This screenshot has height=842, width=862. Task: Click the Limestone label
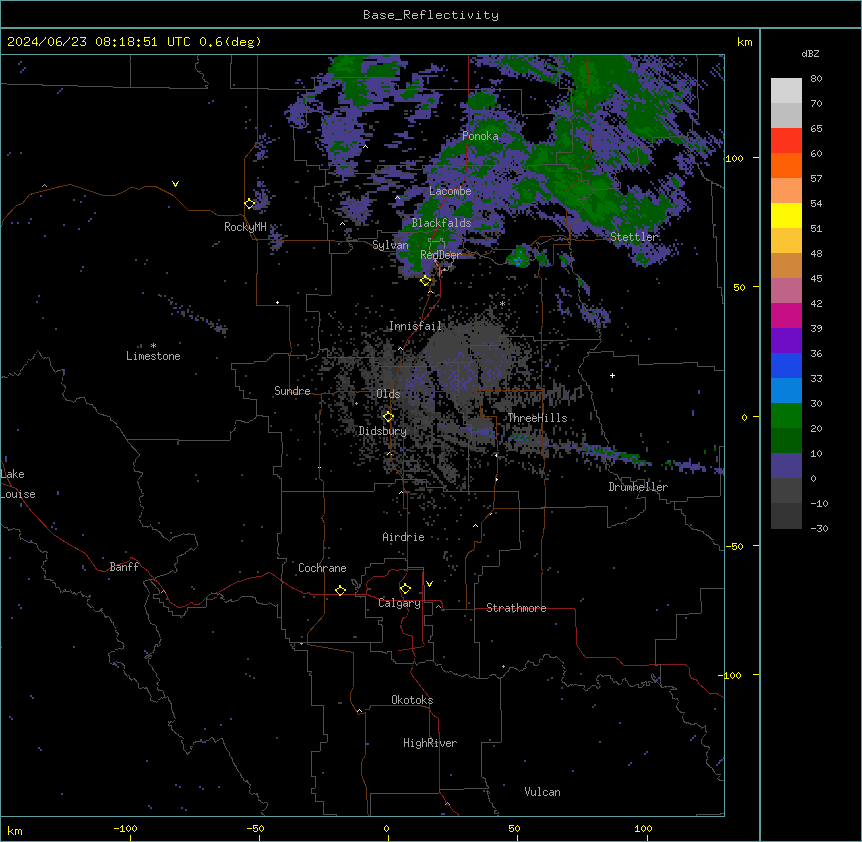(x=153, y=356)
